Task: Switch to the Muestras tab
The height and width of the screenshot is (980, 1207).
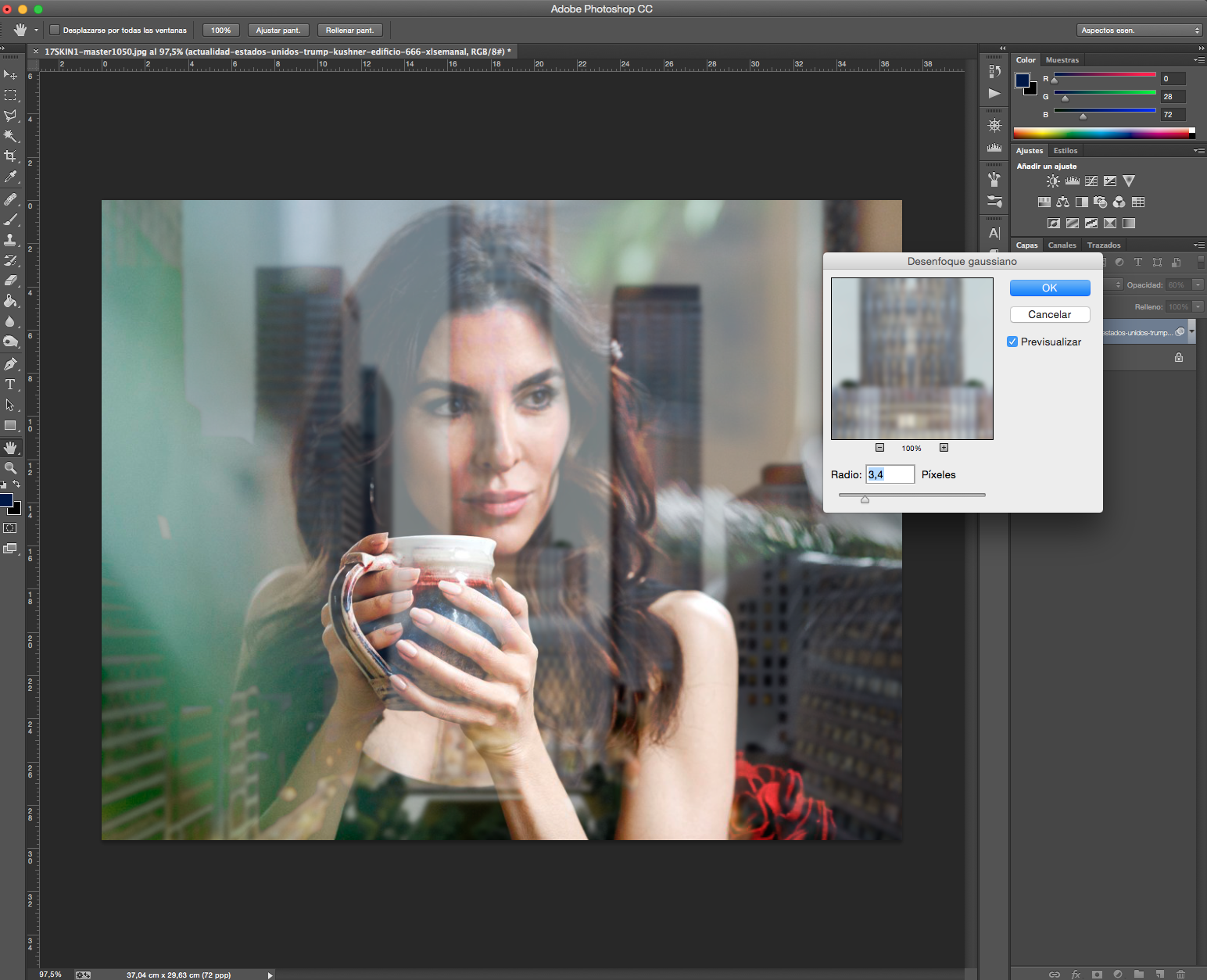Action: coord(1062,60)
